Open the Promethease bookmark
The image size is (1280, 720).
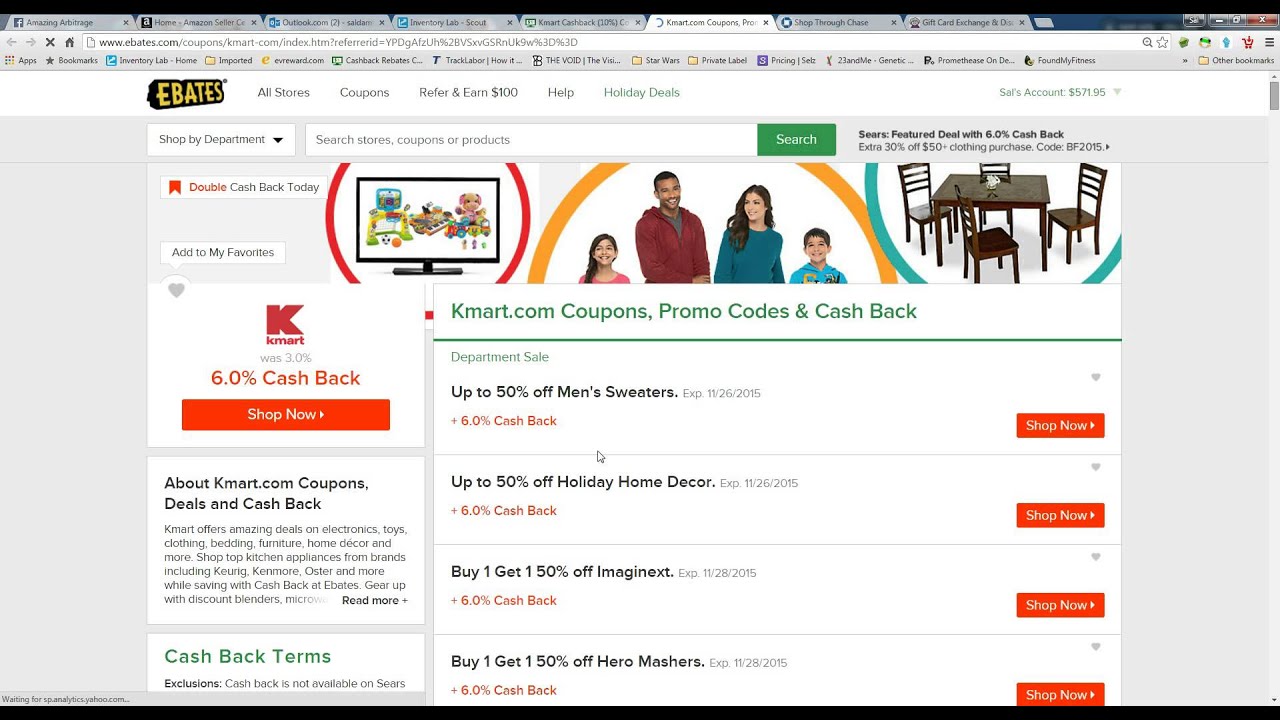tap(969, 60)
